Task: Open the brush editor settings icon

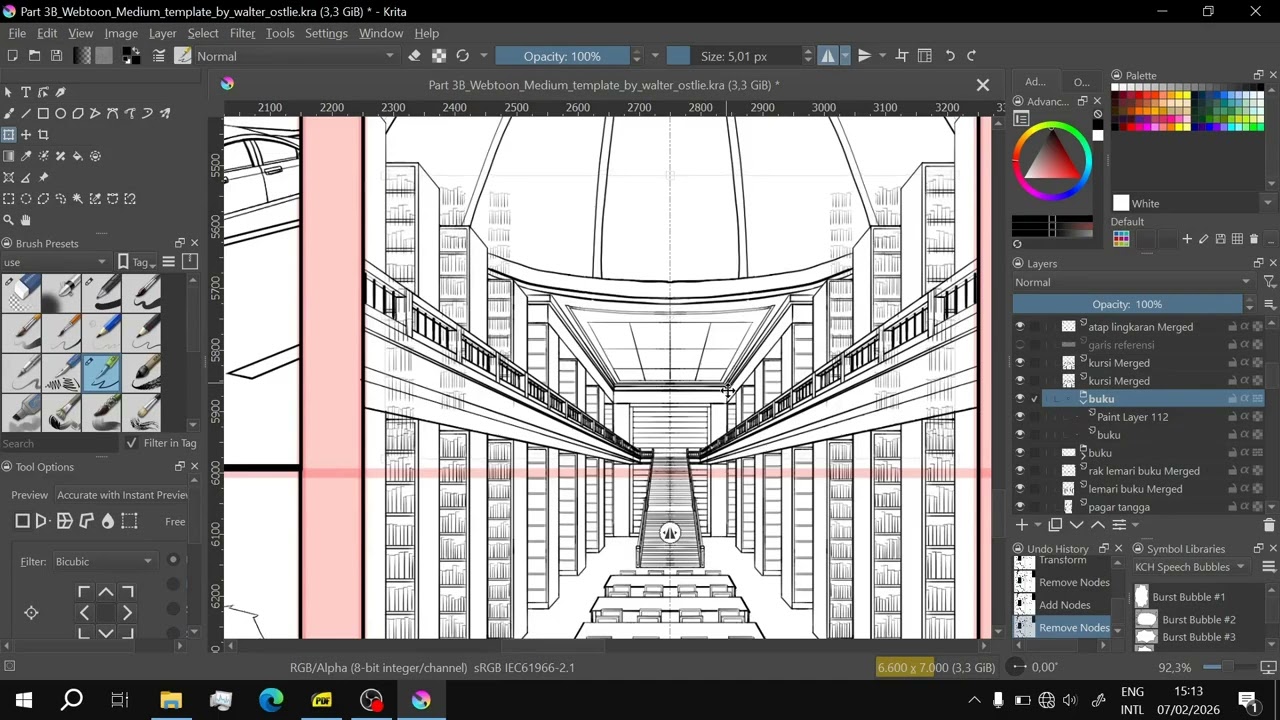Action: 159,56
